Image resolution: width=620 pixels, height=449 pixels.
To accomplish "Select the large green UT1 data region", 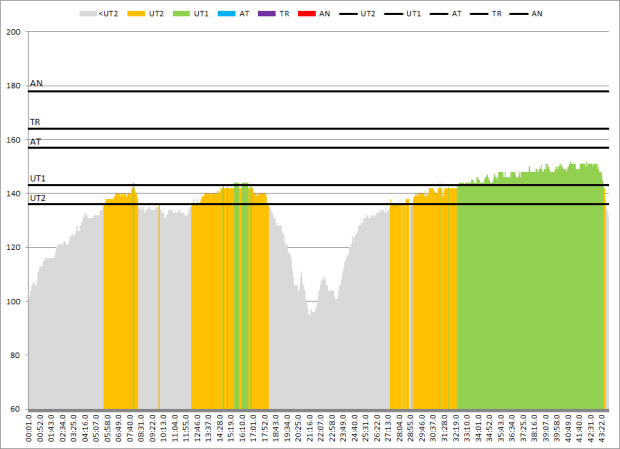I will [x=530, y=290].
